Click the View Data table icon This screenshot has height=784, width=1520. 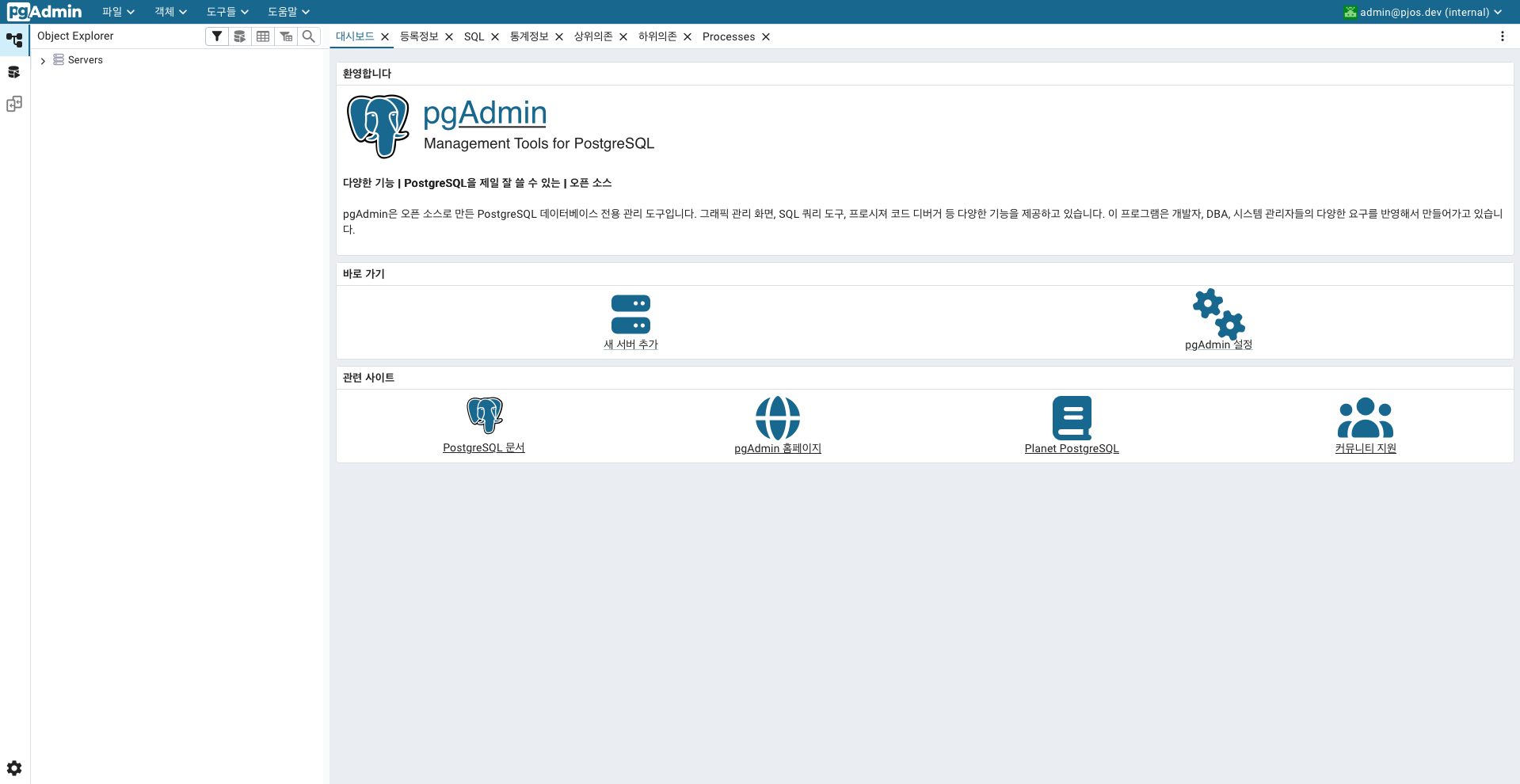pyautogui.click(x=263, y=36)
